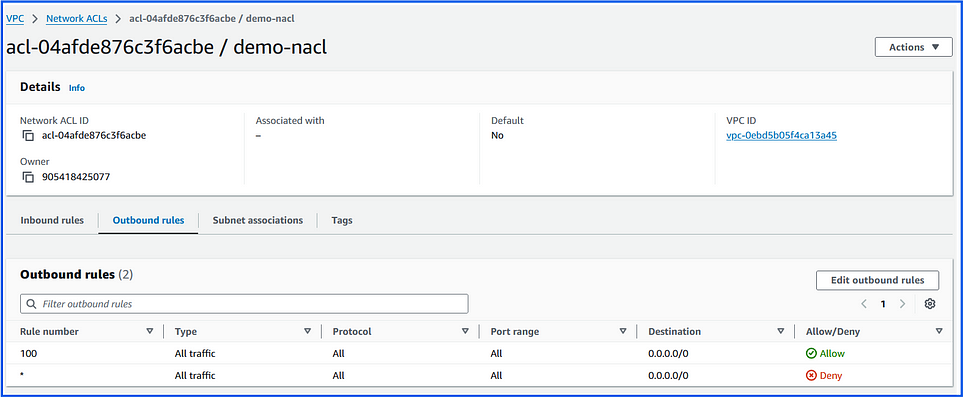963x397 pixels.
Task: Switch to the Inbound rules tab
Action: click(52, 220)
